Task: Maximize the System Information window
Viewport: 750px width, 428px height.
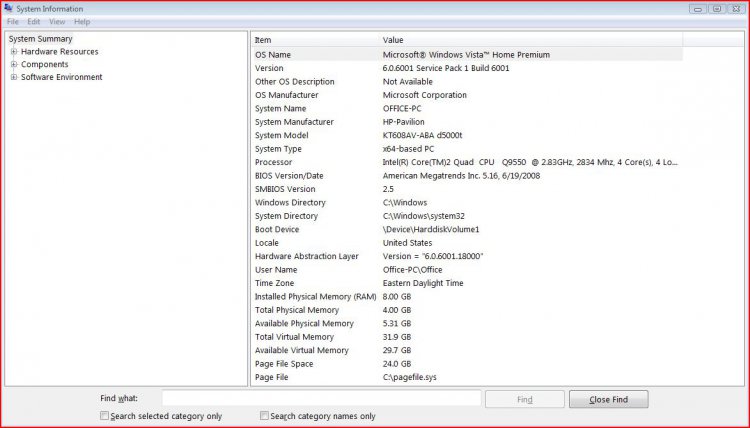Action: click(x=717, y=9)
